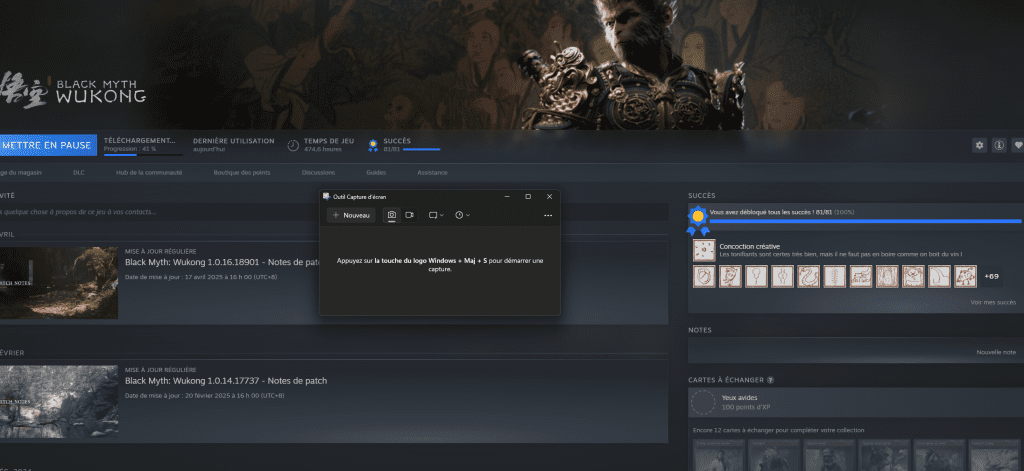1024x471 pixels.
Task: Add game to favorites with heart icon
Action: [x=1018, y=145]
